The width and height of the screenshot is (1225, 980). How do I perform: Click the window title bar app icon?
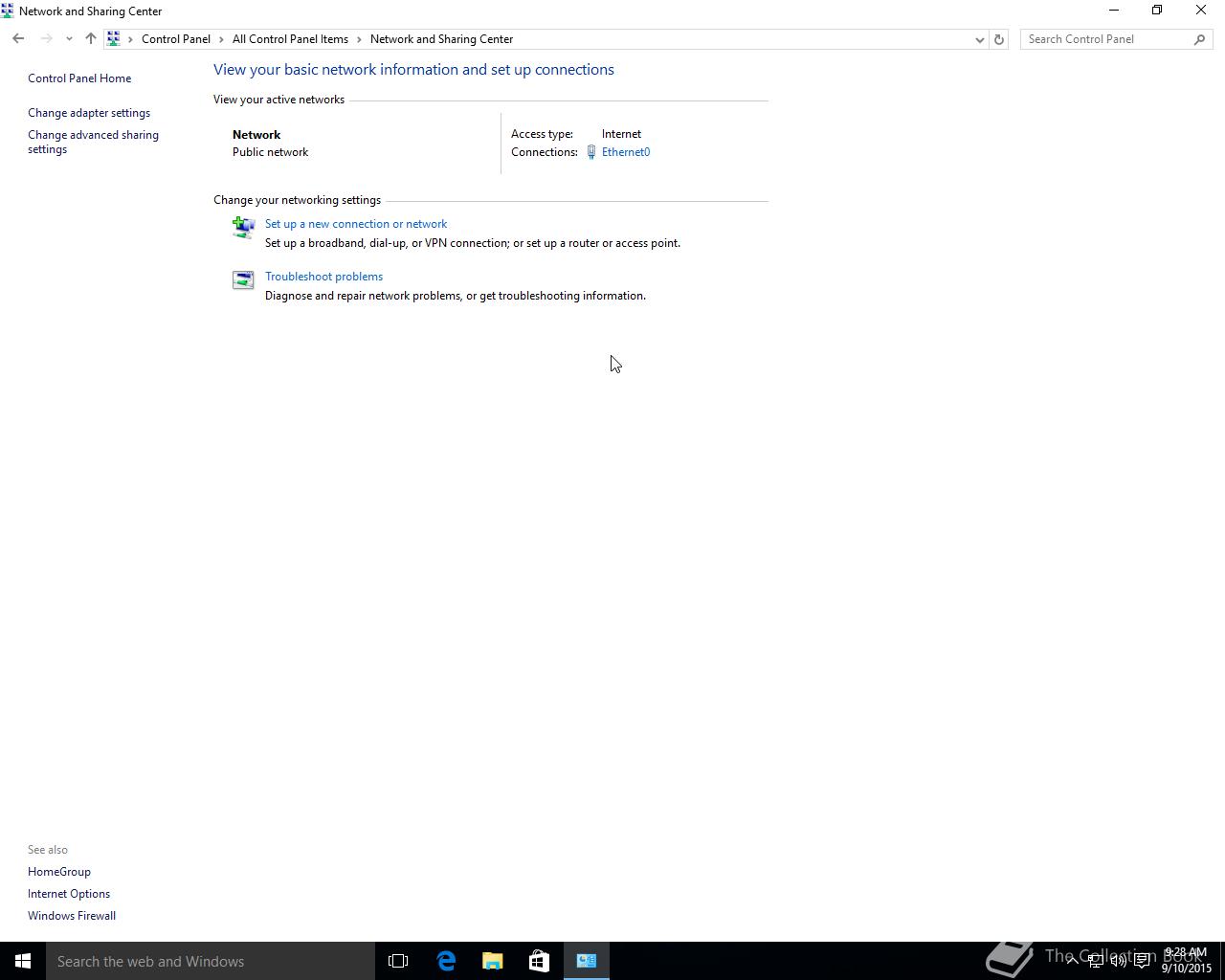tap(8, 11)
